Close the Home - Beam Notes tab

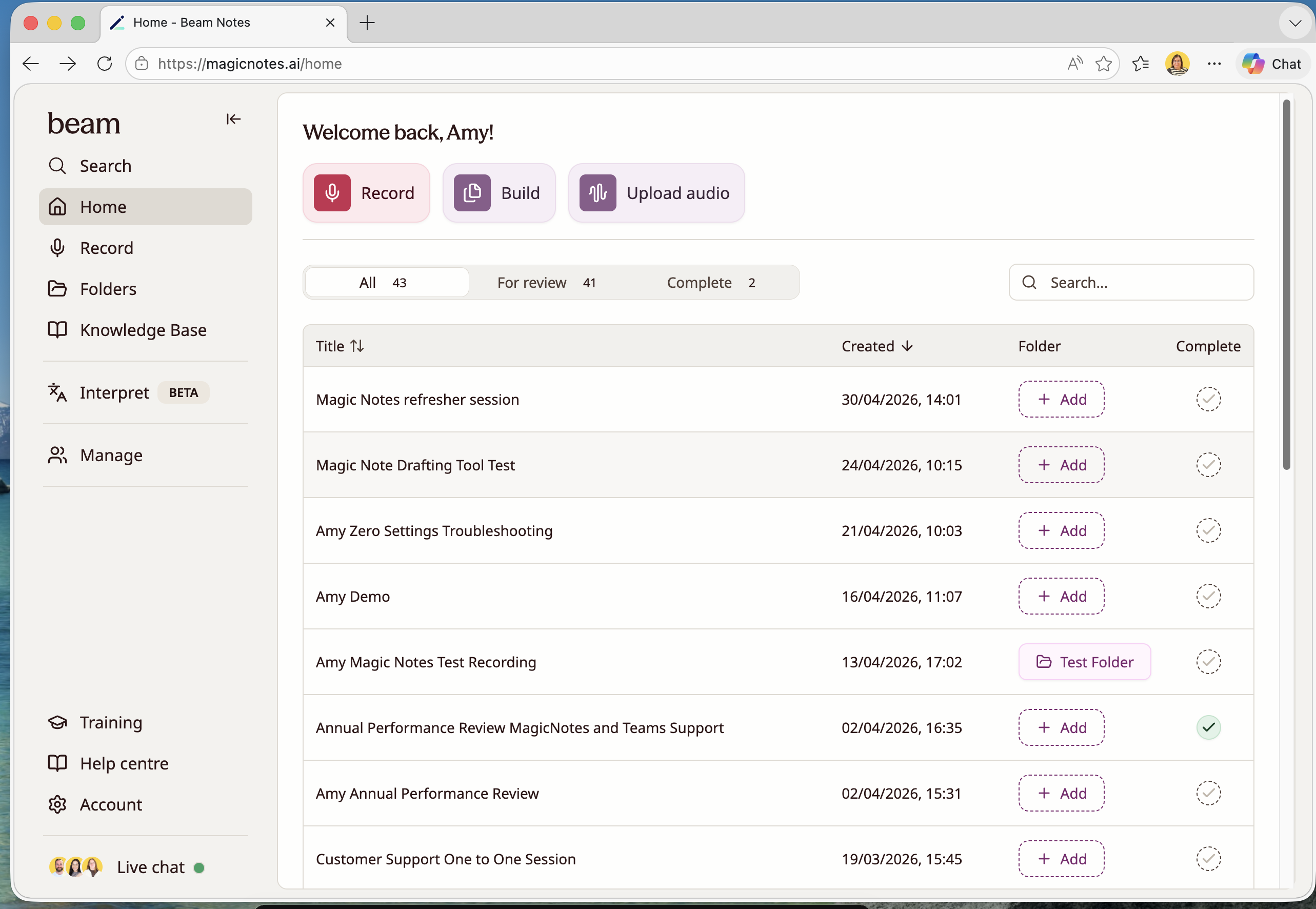click(x=330, y=23)
